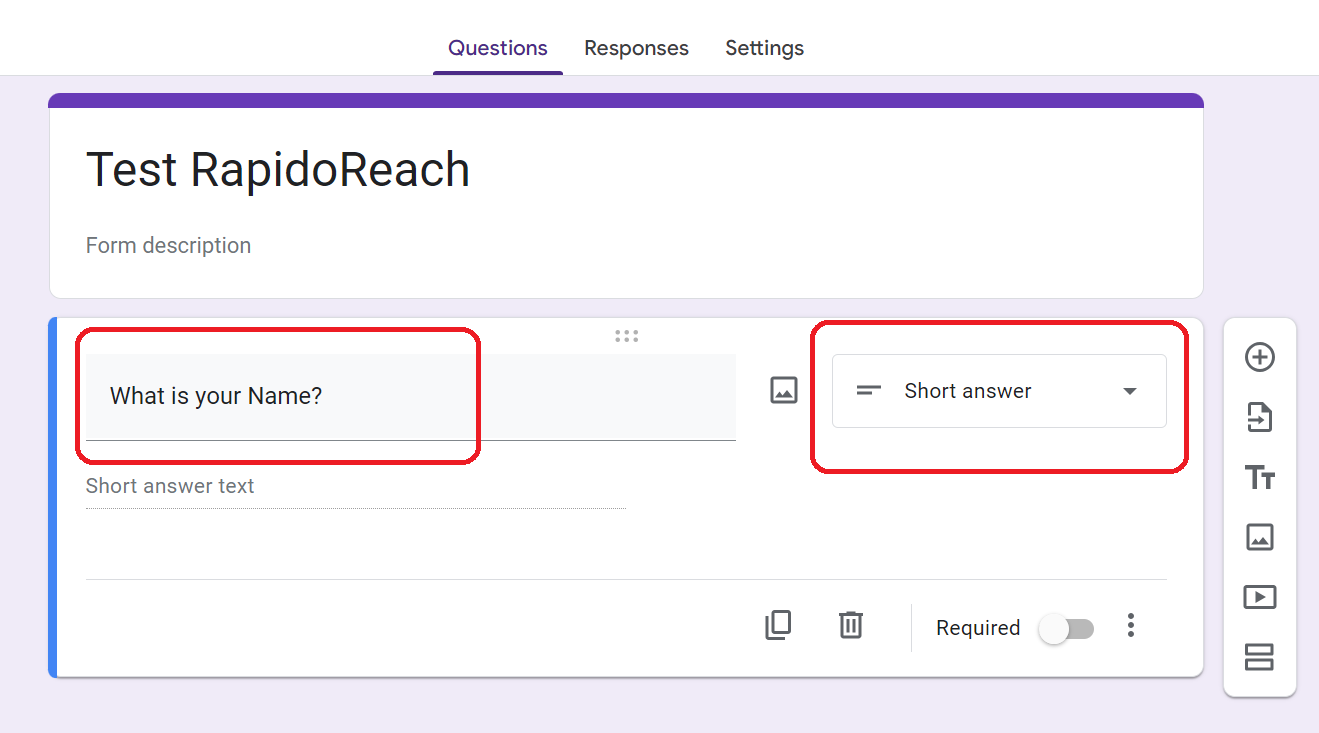Add a new question using plus icon

(x=1259, y=357)
